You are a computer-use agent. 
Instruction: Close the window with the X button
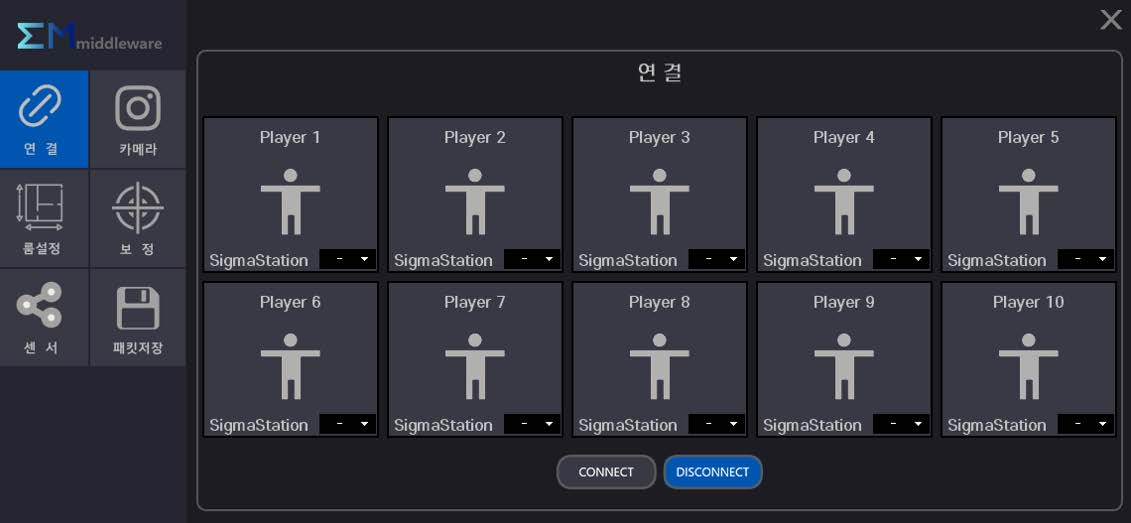click(1111, 19)
